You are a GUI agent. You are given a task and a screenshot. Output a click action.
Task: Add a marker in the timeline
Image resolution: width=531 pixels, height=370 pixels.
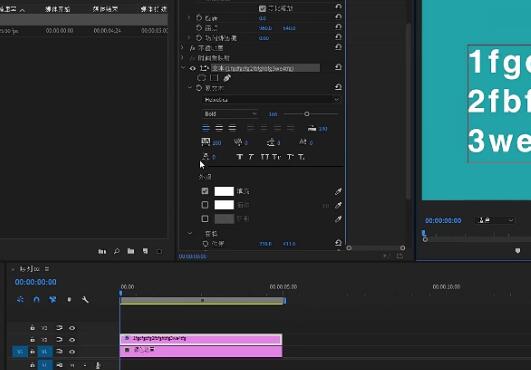coord(69,300)
